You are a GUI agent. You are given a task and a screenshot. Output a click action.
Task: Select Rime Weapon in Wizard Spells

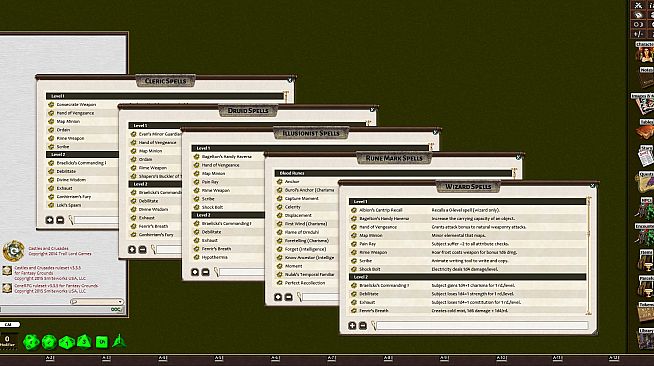point(373,252)
